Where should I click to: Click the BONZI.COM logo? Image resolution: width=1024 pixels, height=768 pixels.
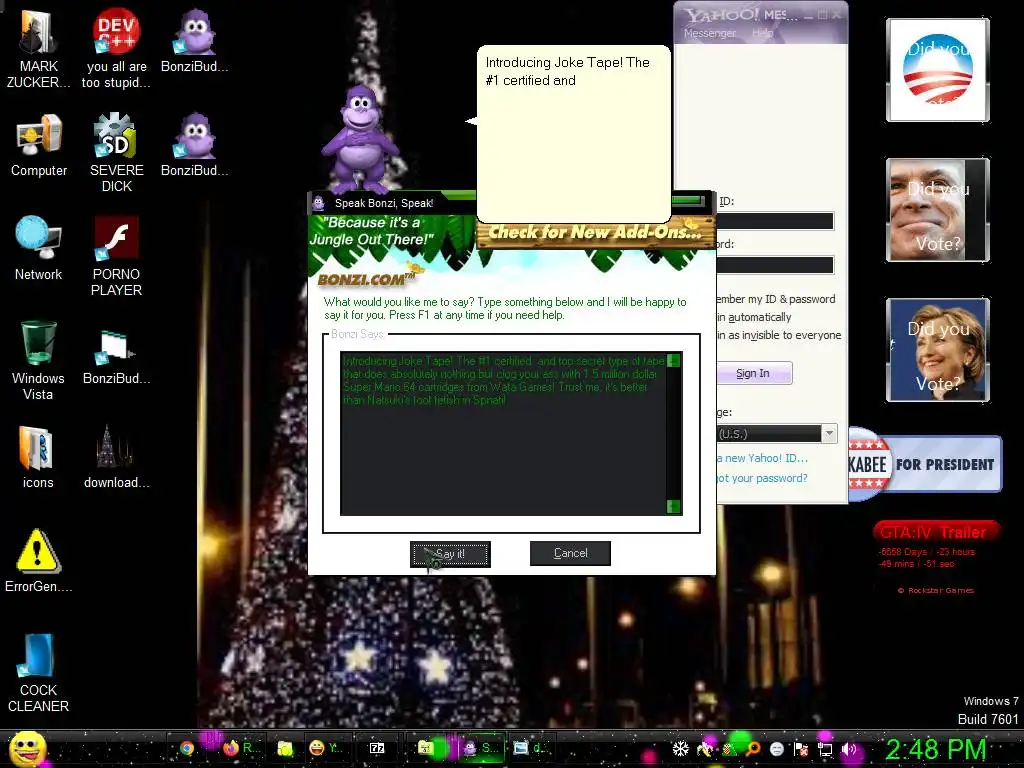[366, 280]
